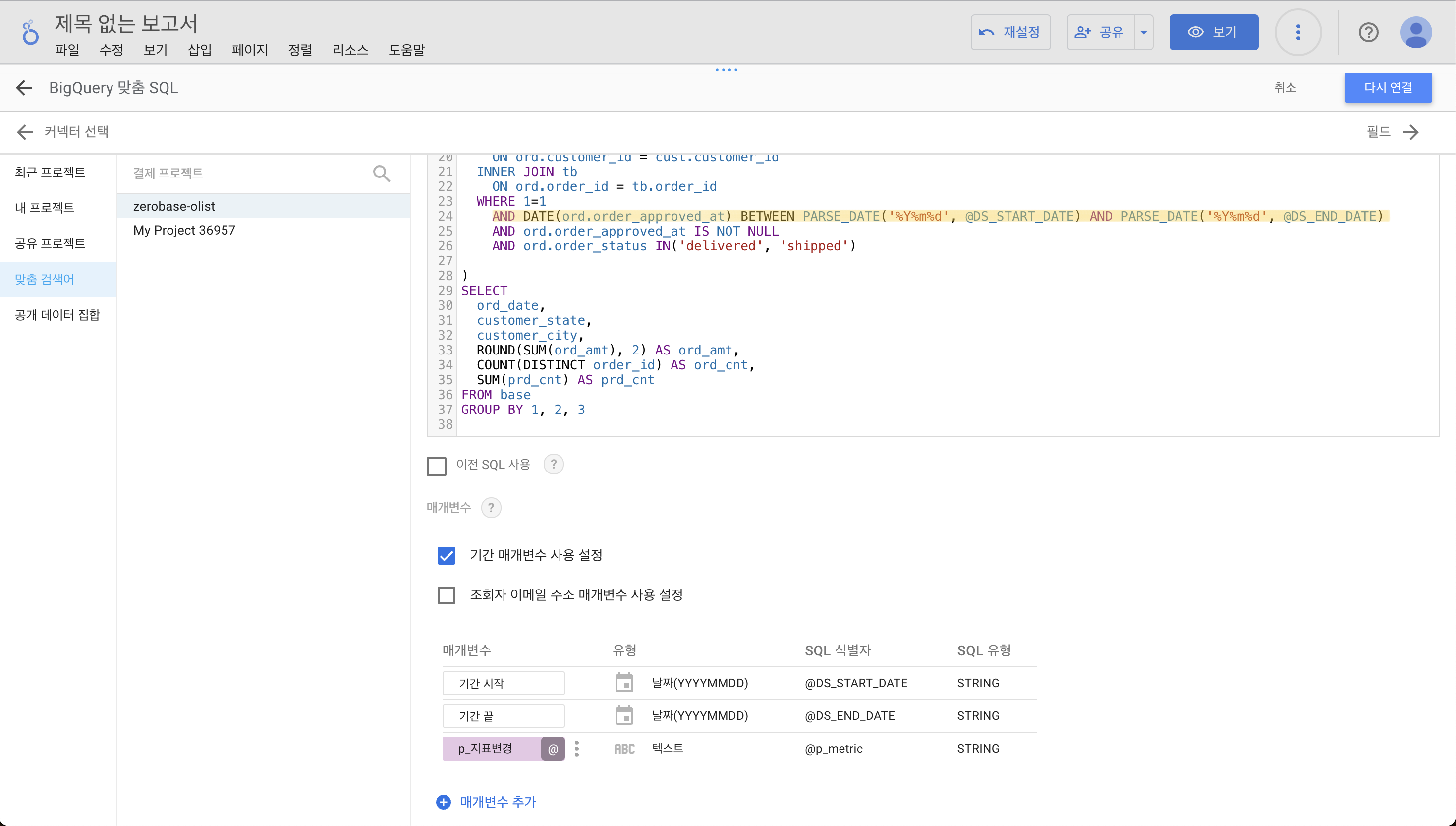Click the Looker Studio logo icon

pos(29,32)
